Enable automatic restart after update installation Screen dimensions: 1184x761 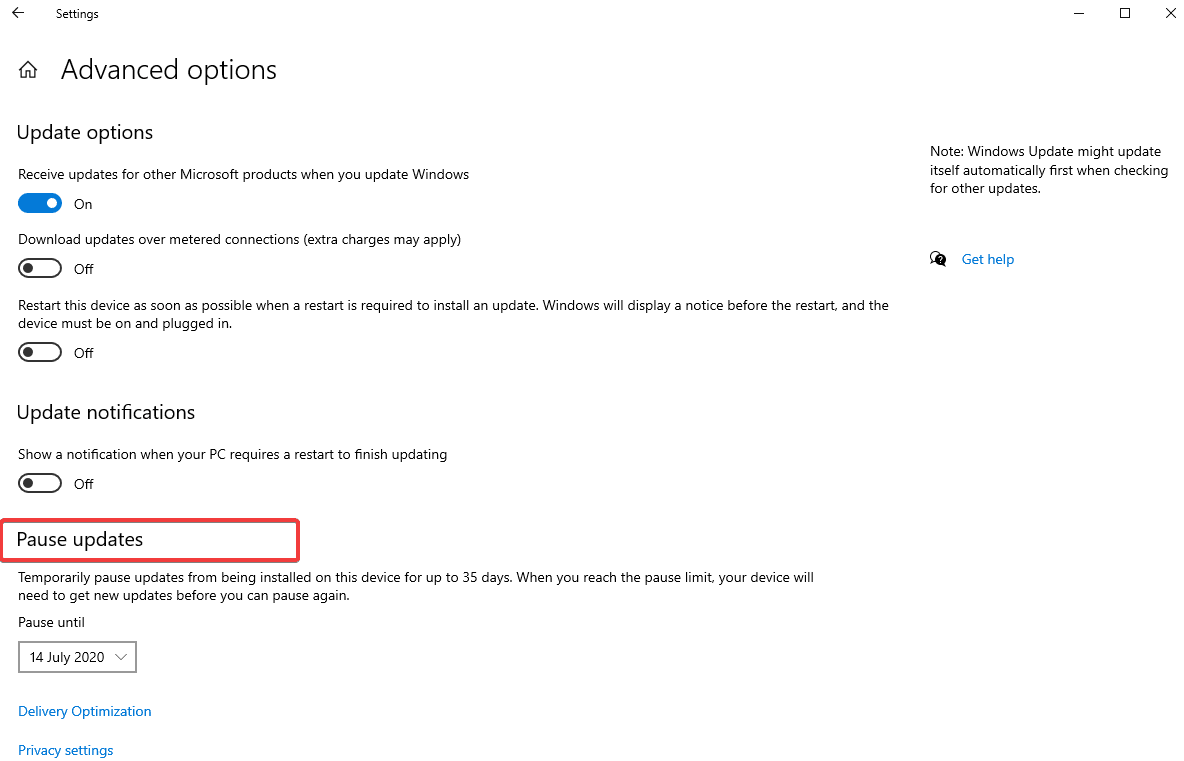coord(39,351)
